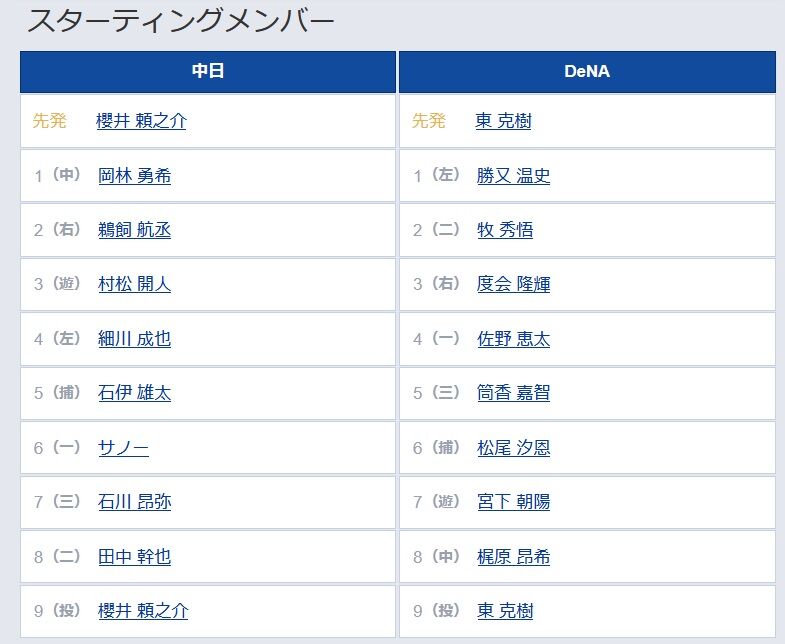Click cleanup hitter 佐野 恵太
785x644 pixels.
pyautogui.click(x=514, y=339)
